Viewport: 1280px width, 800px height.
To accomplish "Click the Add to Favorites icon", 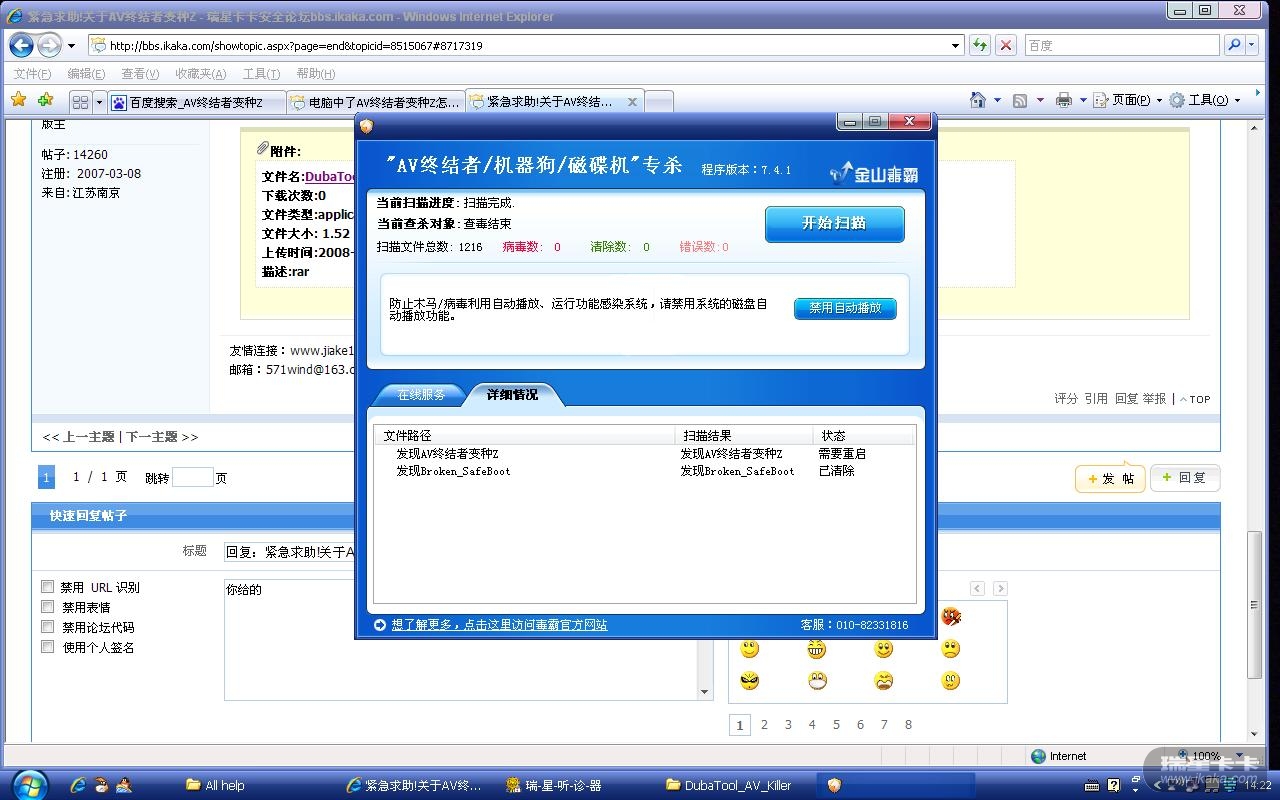I will click(45, 100).
